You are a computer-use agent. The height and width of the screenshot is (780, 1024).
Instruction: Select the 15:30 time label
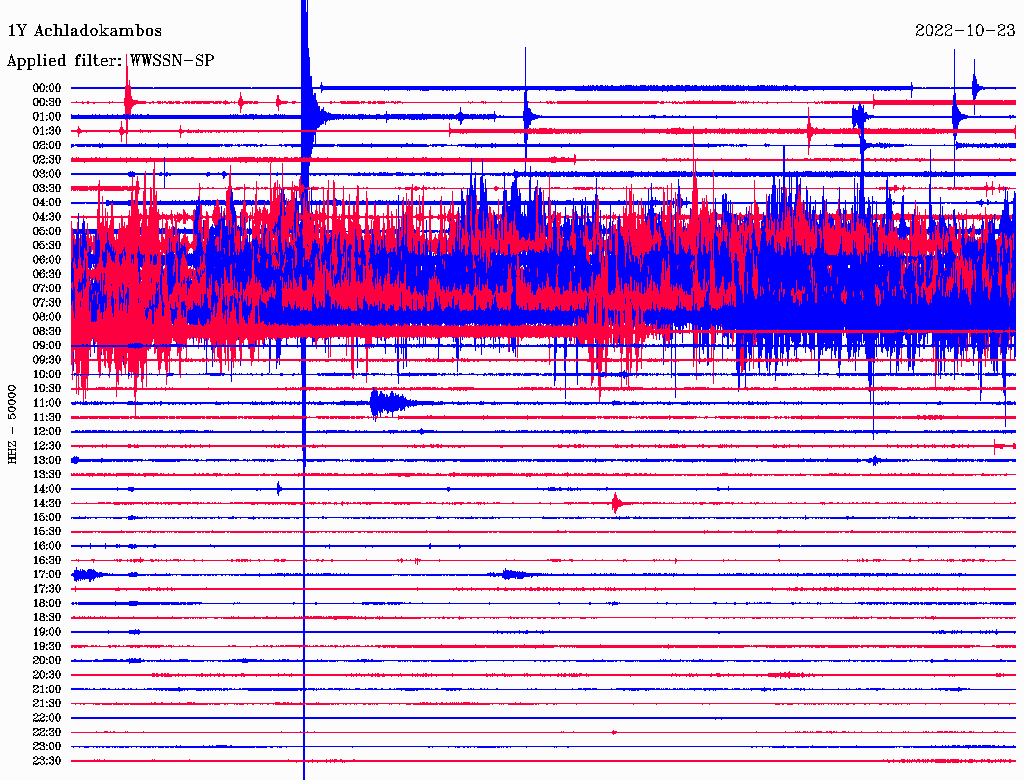47,532
